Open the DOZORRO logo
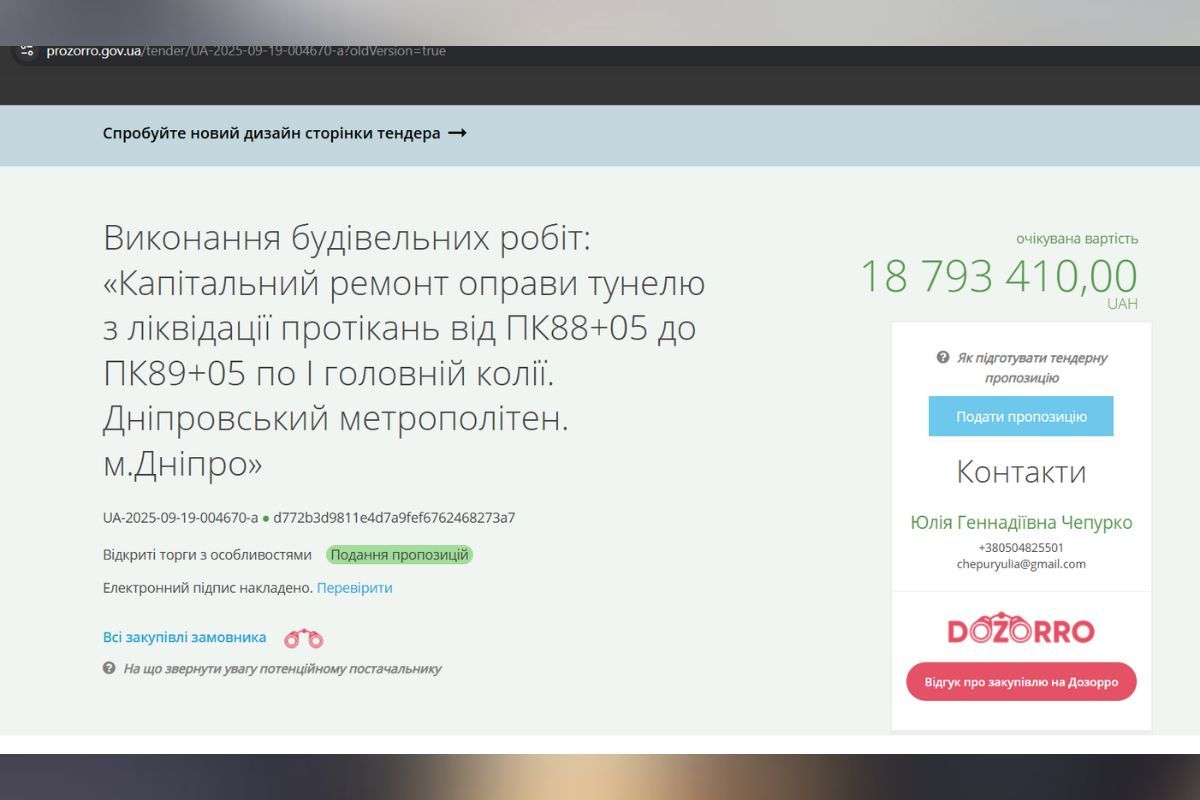 [1021, 630]
